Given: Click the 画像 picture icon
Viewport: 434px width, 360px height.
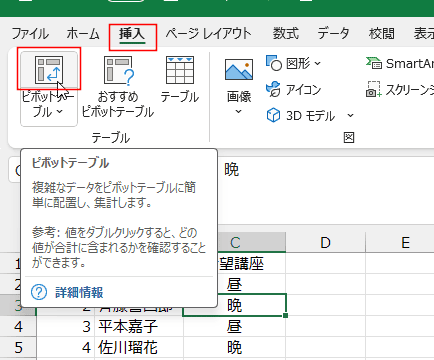Looking at the screenshot, I should pyautogui.click(x=239, y=70).
